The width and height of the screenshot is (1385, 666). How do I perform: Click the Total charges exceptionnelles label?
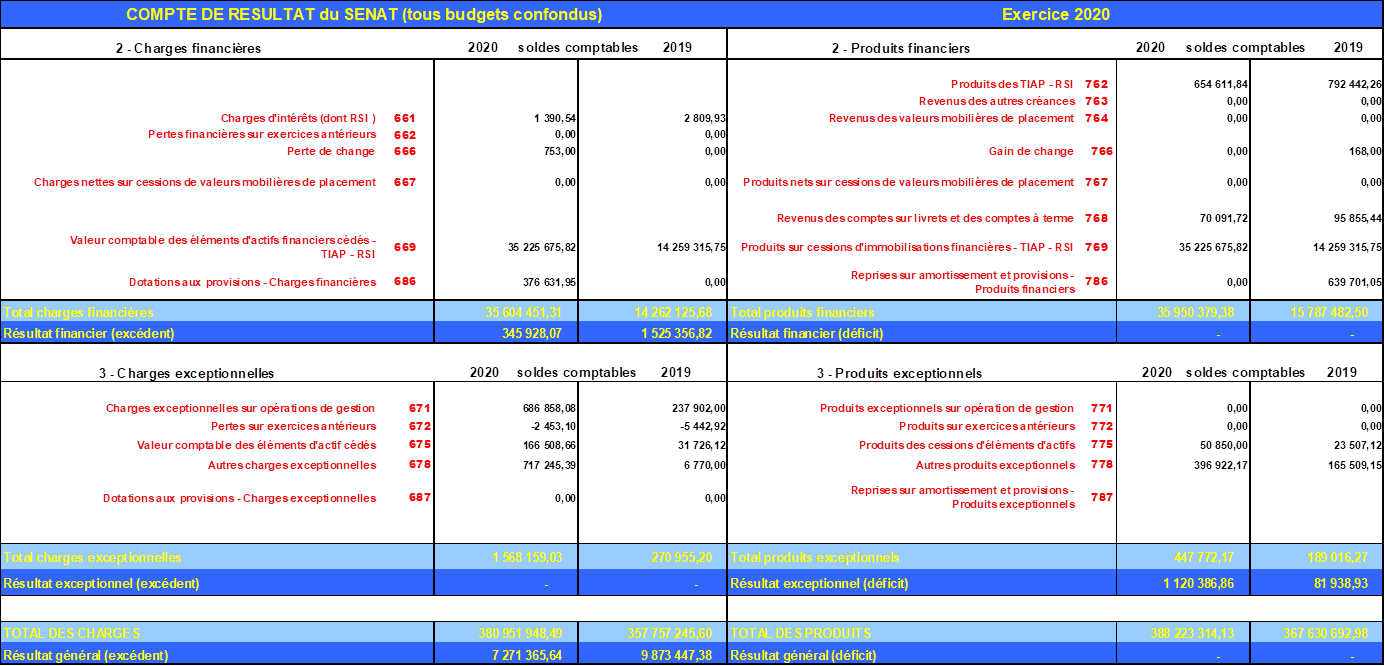(217, 557)
